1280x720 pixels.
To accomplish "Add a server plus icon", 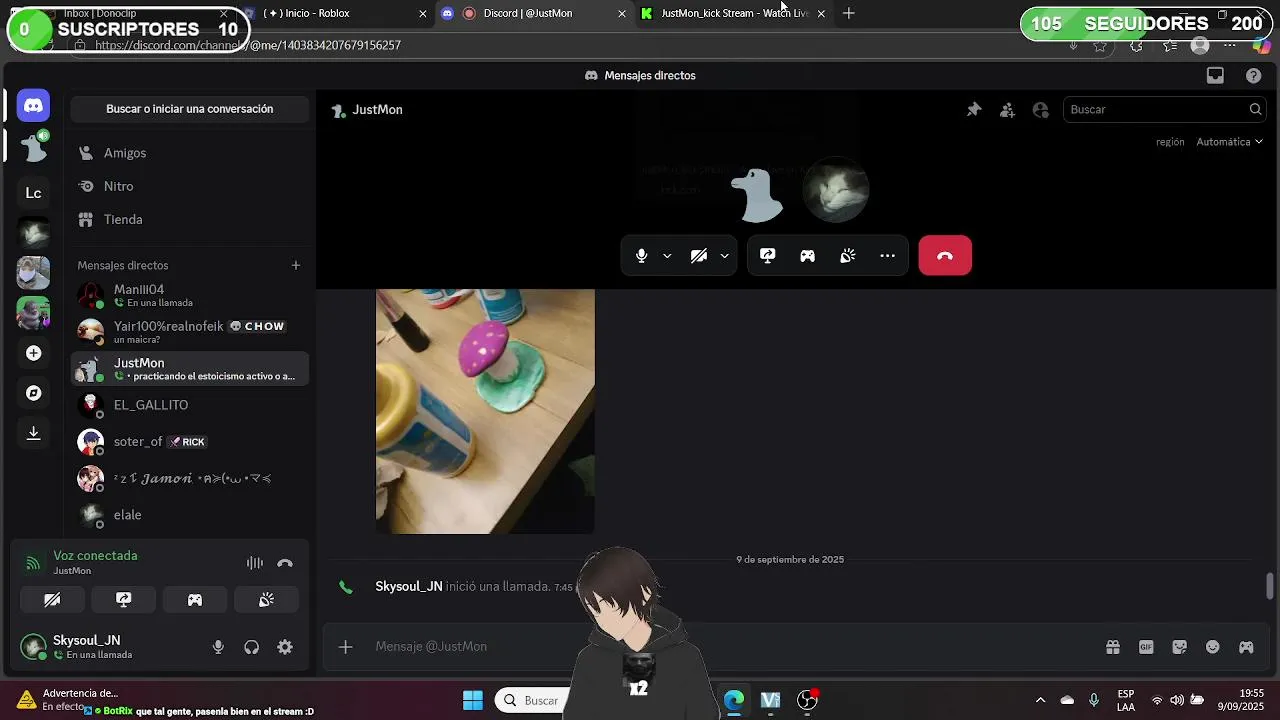I will pyautogui.click(x=33, y=353).
